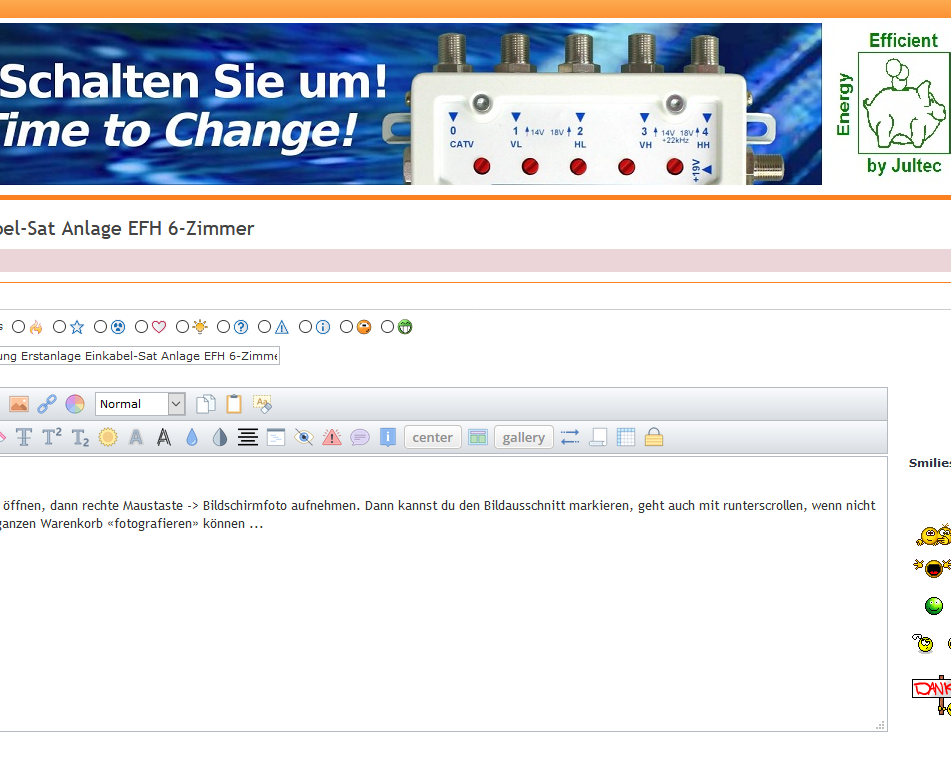Click the paste clipboard icon
Screen dimensions: 951x768
tap(234, 404)
